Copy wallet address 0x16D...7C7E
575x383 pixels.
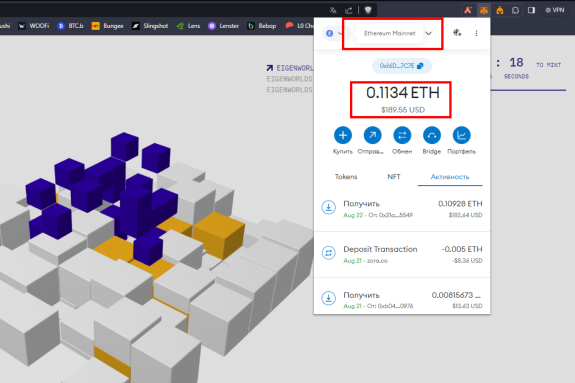pos(402,66)
